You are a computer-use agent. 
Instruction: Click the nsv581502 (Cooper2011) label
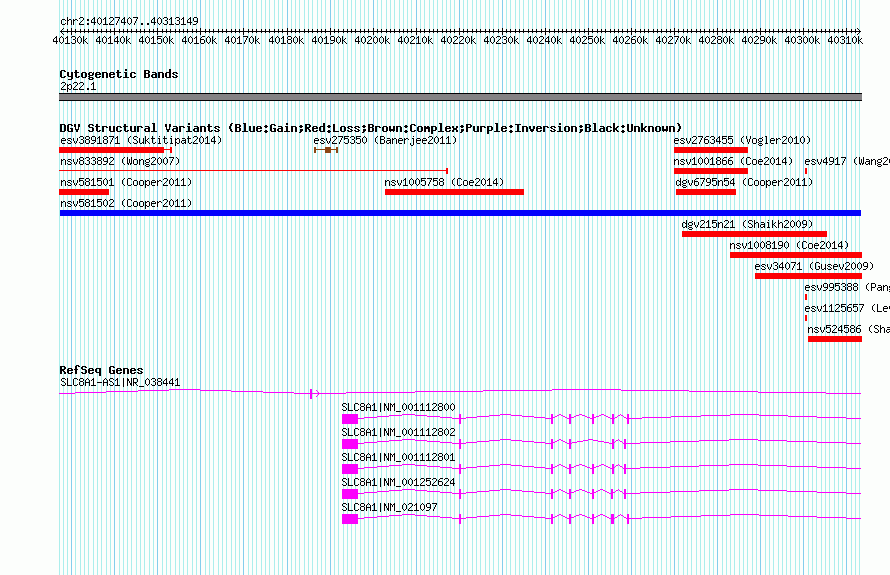pyautogui.click(x=126, y=203)
